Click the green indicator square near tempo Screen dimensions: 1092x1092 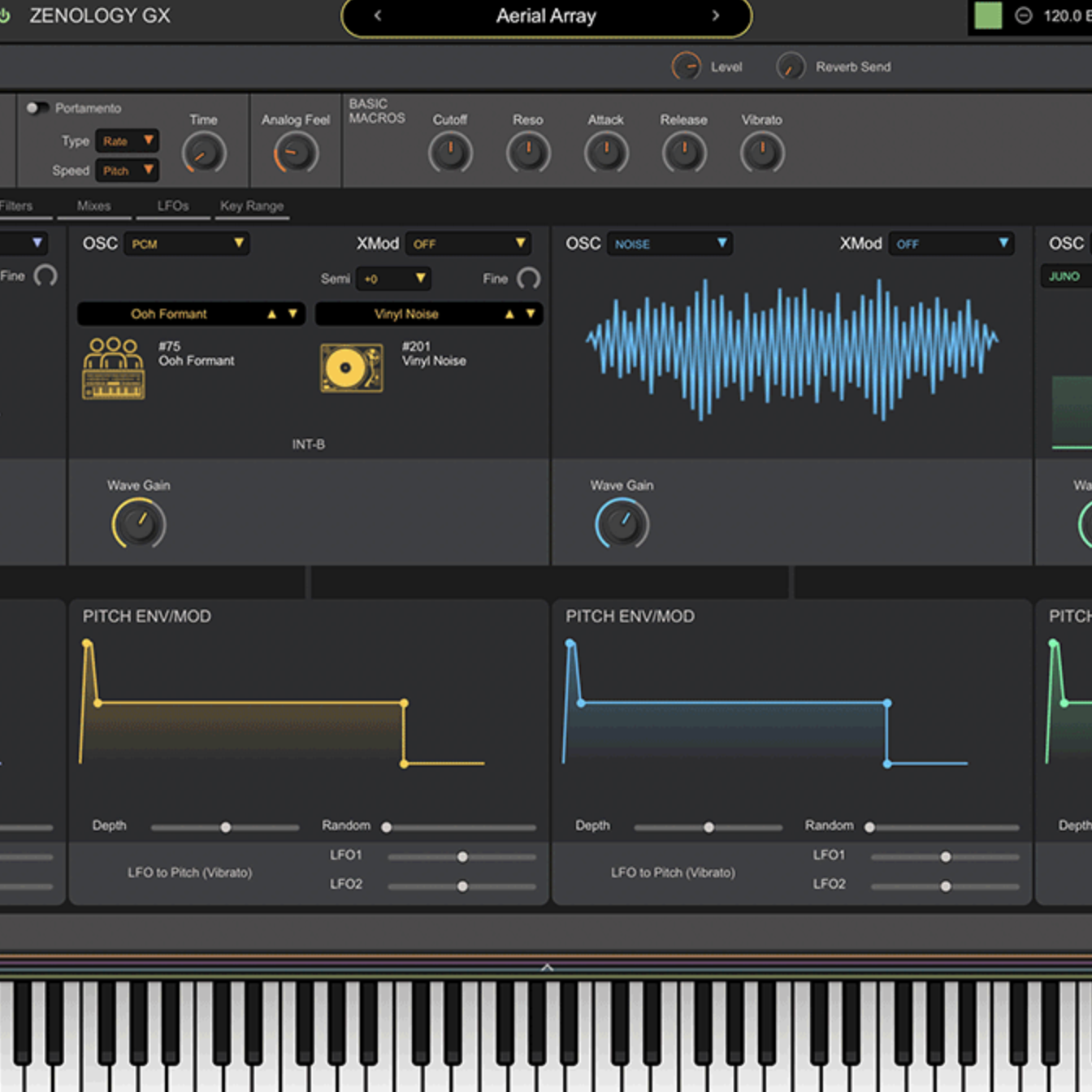click(987, 15)
